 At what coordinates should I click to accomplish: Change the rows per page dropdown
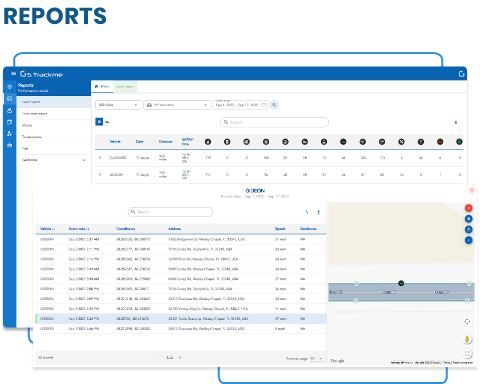(x=316, y=359)
